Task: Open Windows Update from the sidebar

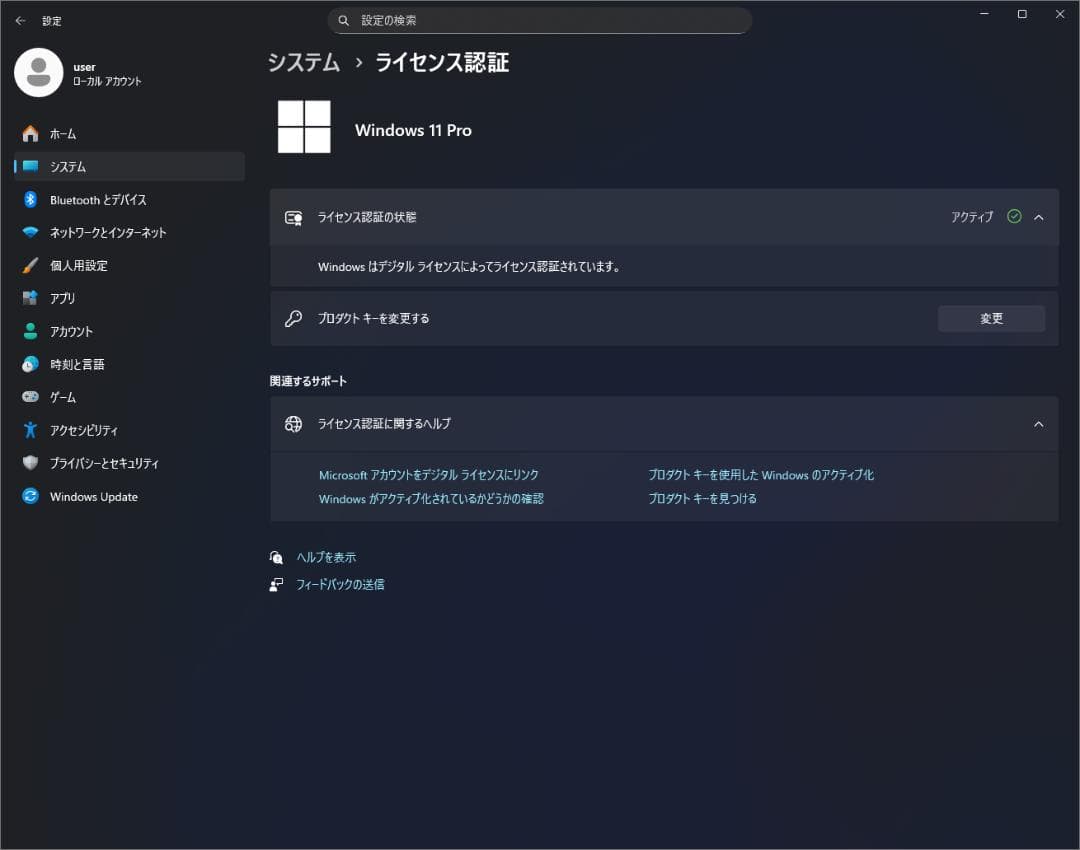Action: coord(92,496)
